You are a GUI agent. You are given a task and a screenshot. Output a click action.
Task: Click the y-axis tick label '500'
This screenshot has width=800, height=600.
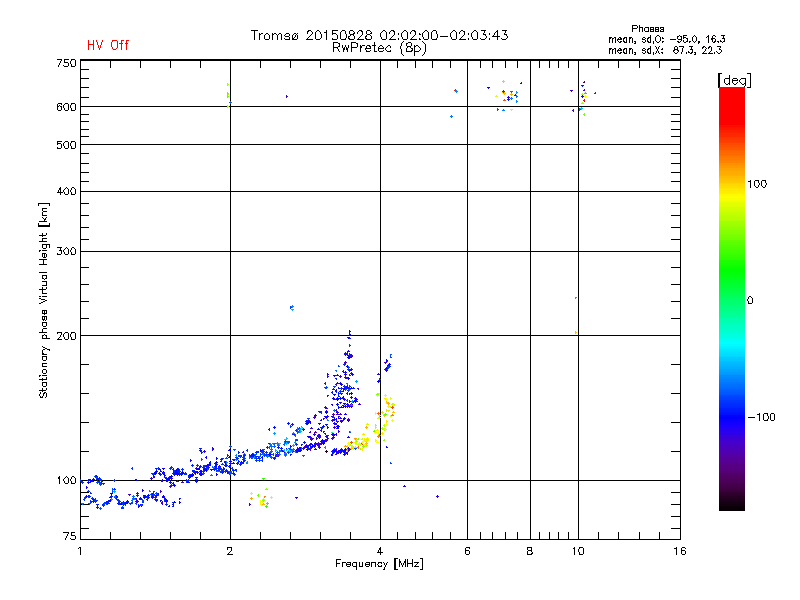point(66,145)
